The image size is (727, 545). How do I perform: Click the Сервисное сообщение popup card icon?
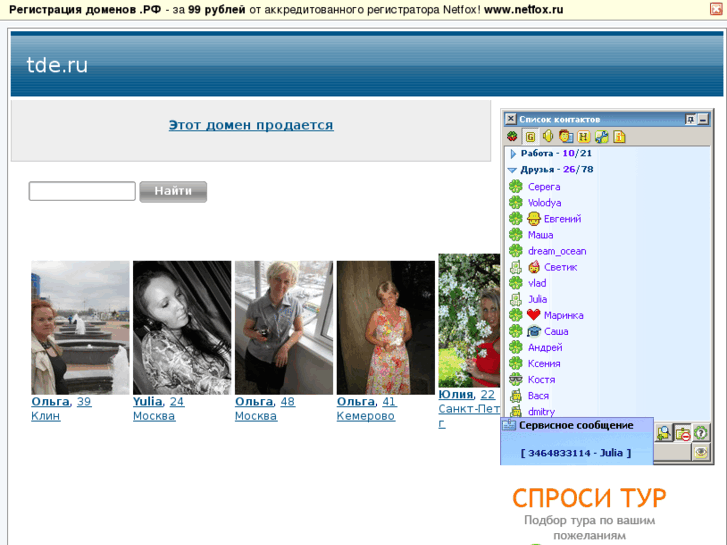509,425
